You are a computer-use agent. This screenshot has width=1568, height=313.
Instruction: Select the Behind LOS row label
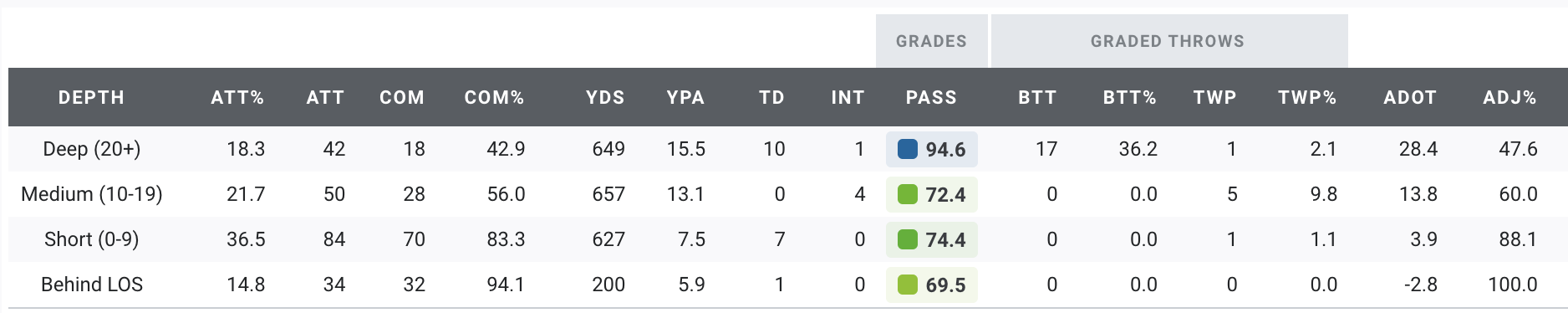92,285
